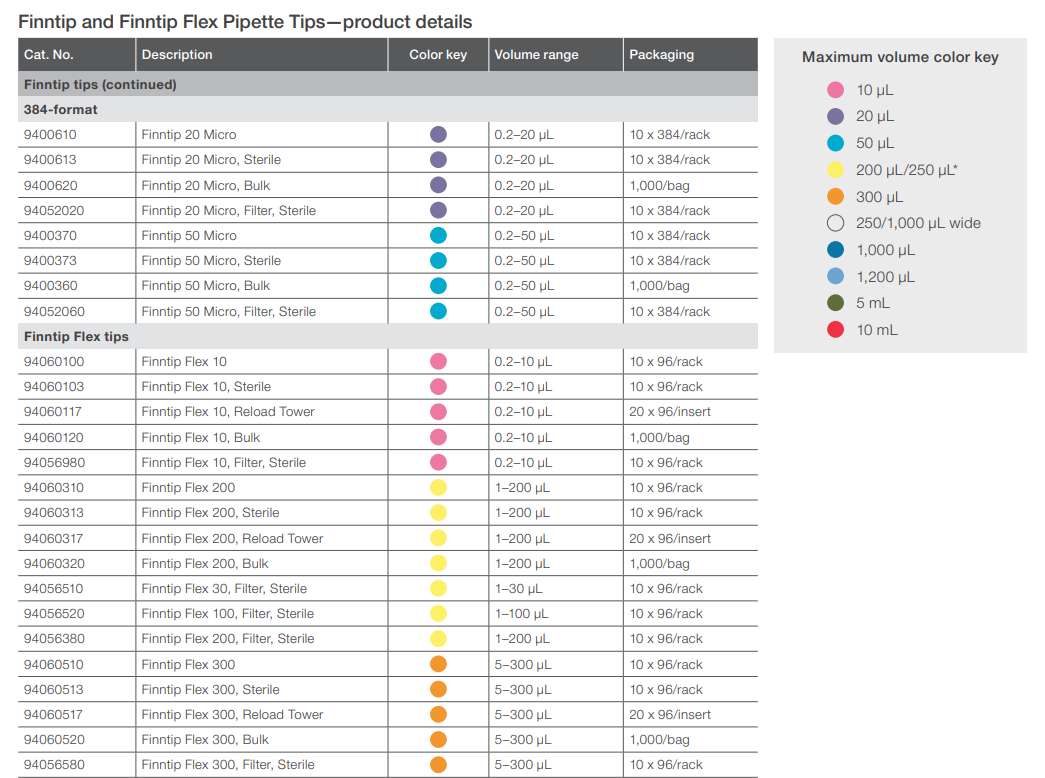Select the dark blue 1,000 µL legend swatch

click(835, 250)
